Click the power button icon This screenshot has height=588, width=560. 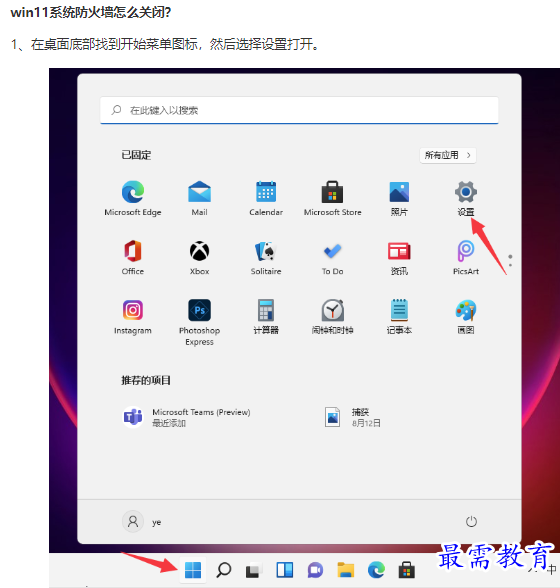tap(471, 522)
